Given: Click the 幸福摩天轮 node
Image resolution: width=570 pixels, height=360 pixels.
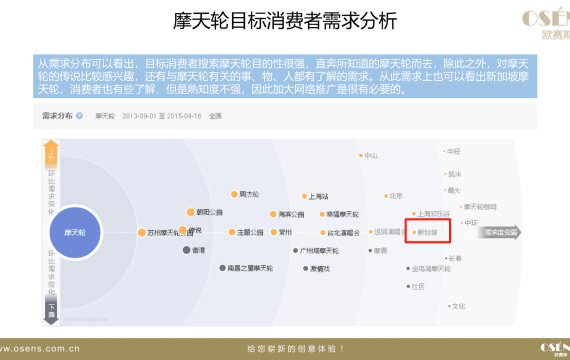Looking at the screenshot, I should 339,214.
